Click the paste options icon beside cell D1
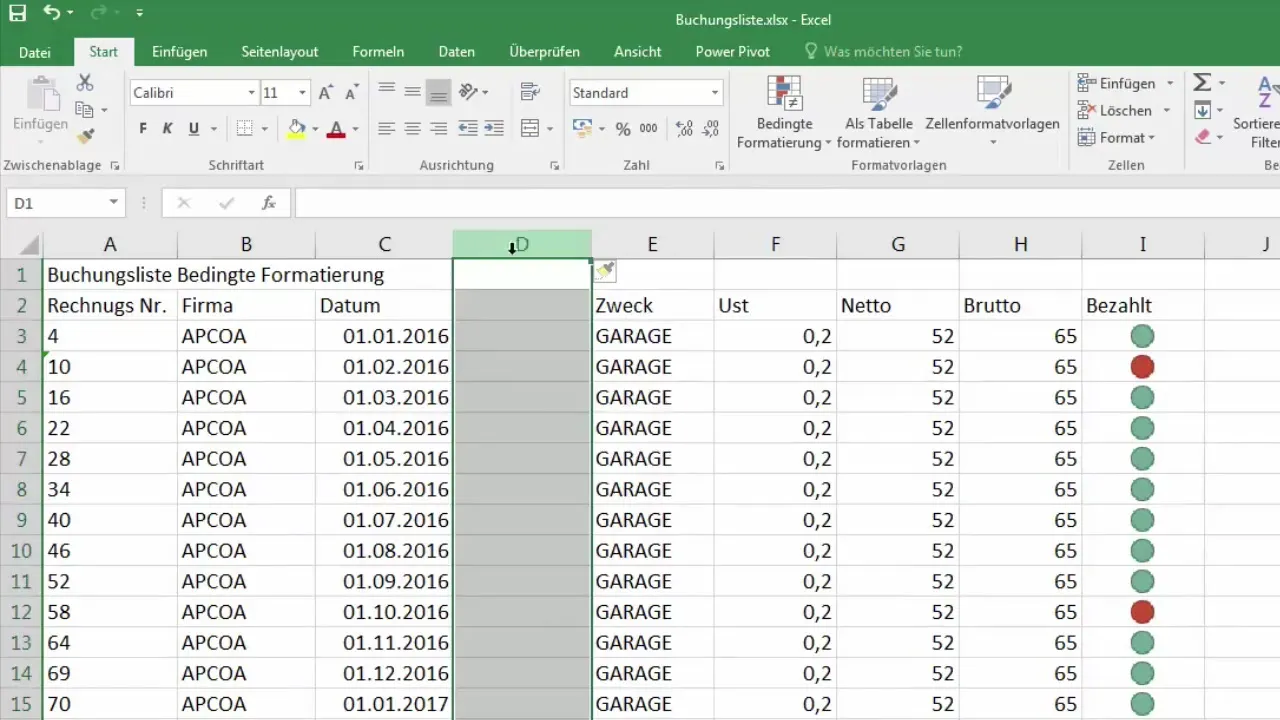 (604, 271)
